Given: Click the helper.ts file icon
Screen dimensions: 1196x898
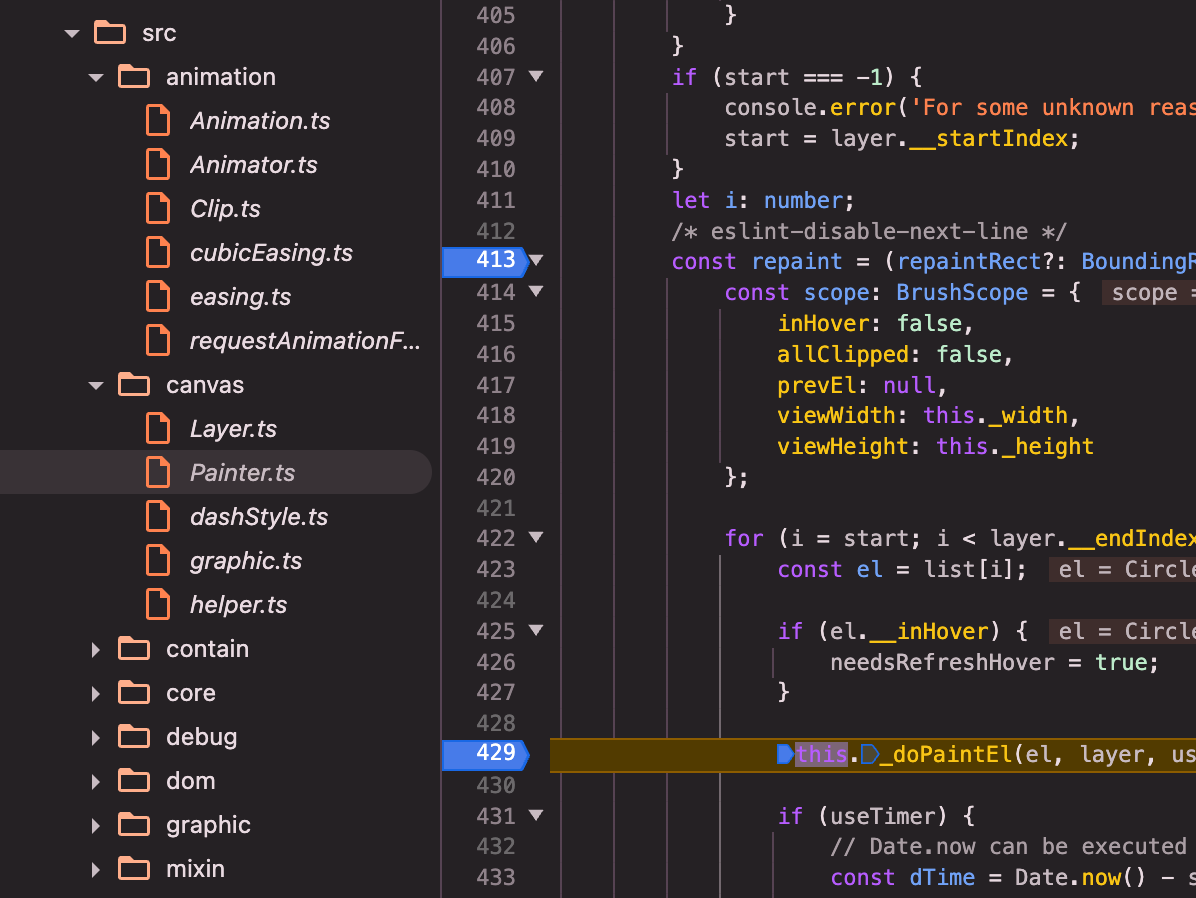Looking at the screenshot, I should 158,605.
